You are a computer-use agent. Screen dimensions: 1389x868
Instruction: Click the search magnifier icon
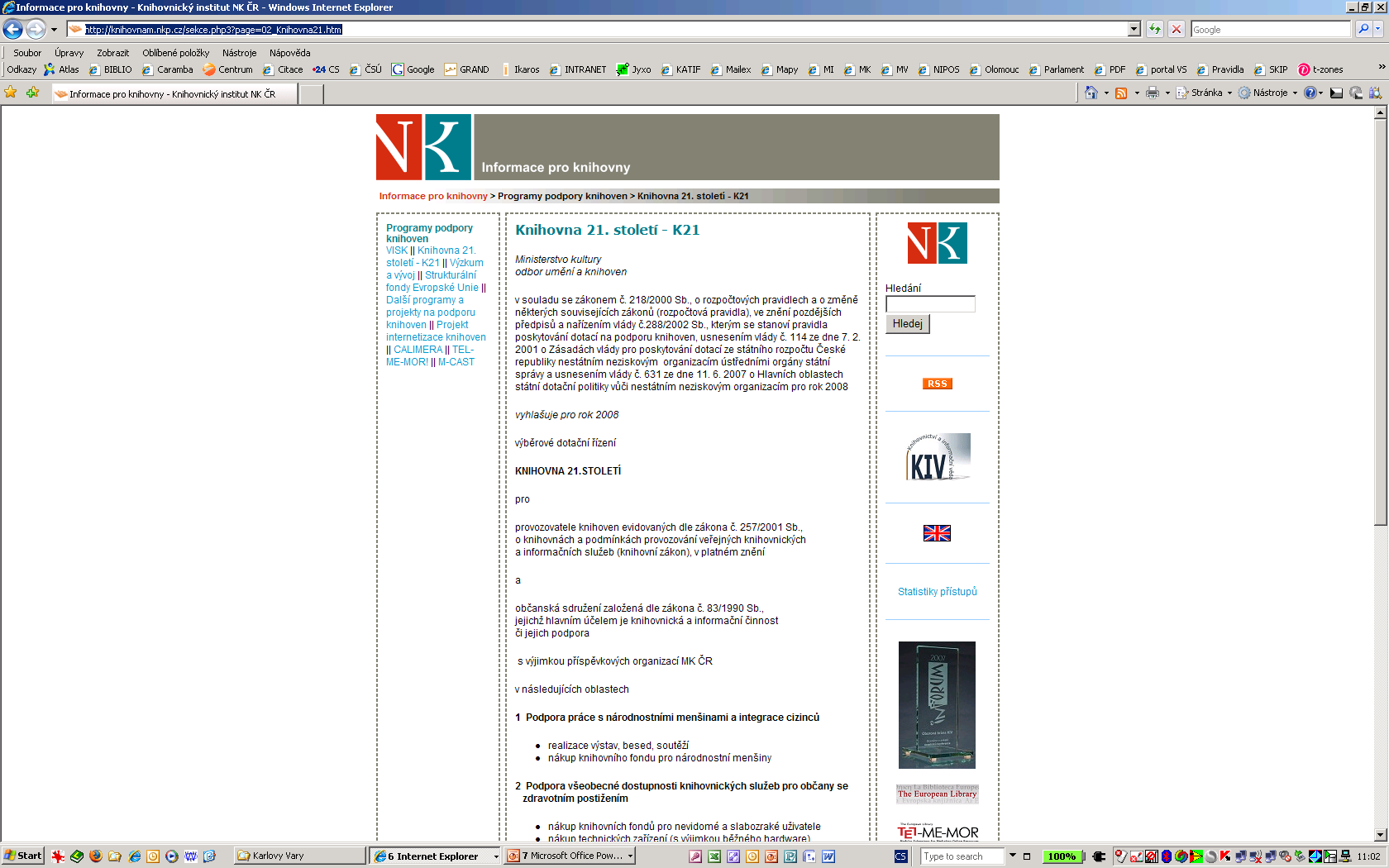tap(1363, 29)
